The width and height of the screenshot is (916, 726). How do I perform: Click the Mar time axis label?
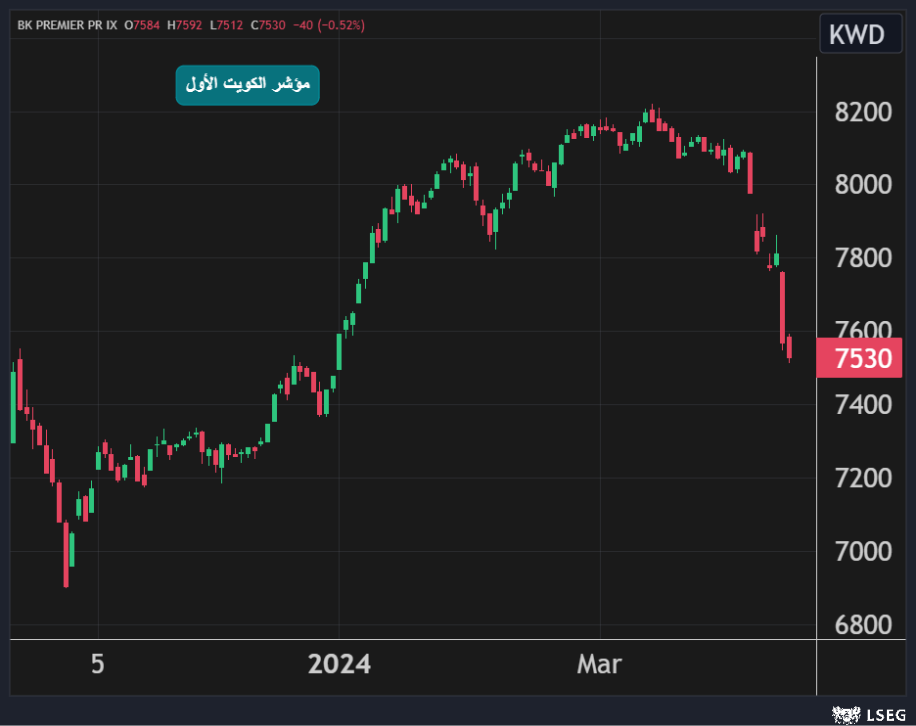pos(601,664)
